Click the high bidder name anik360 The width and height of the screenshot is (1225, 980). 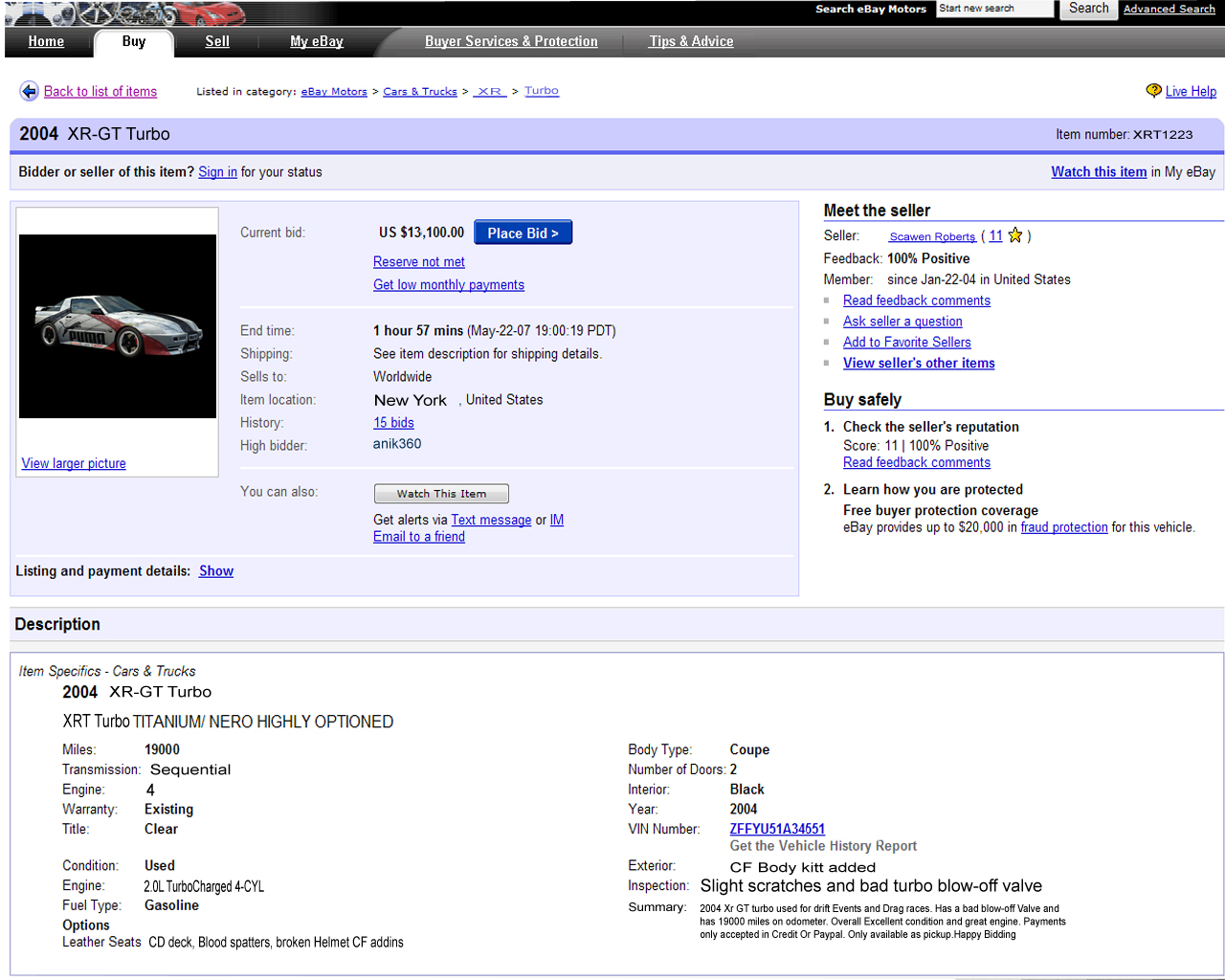coord(397,444)
